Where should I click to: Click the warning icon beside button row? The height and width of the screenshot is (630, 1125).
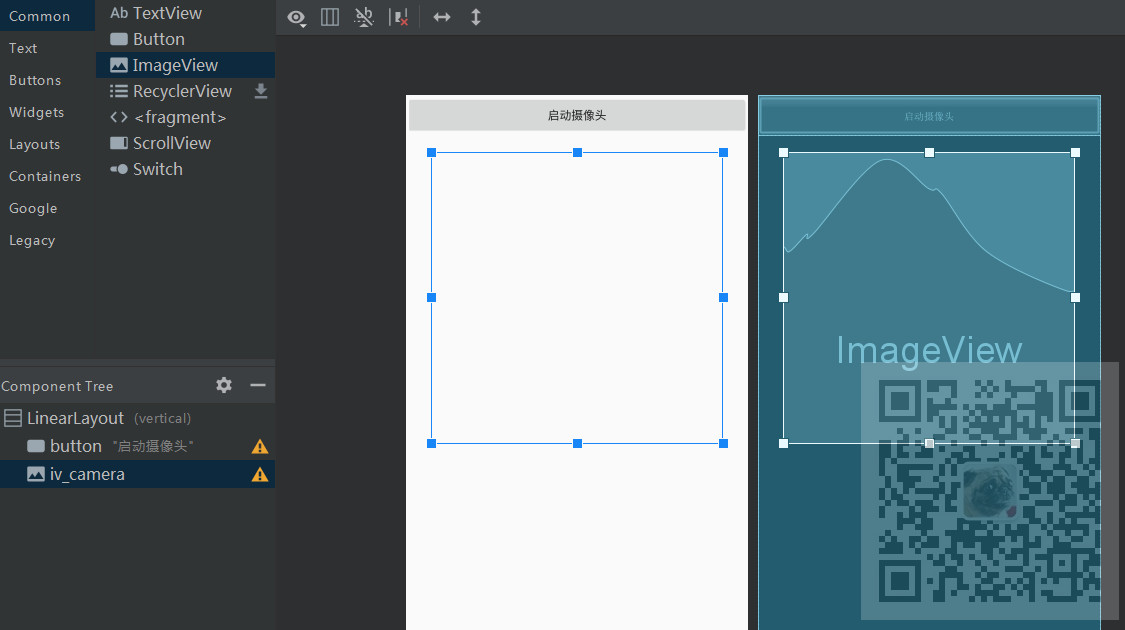[x=260, y=447]
